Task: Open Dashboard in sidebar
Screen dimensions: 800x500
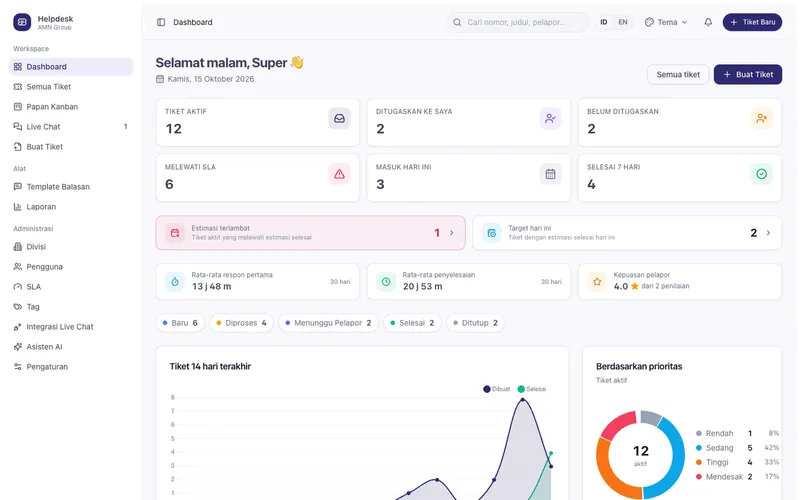Action: 71,67
